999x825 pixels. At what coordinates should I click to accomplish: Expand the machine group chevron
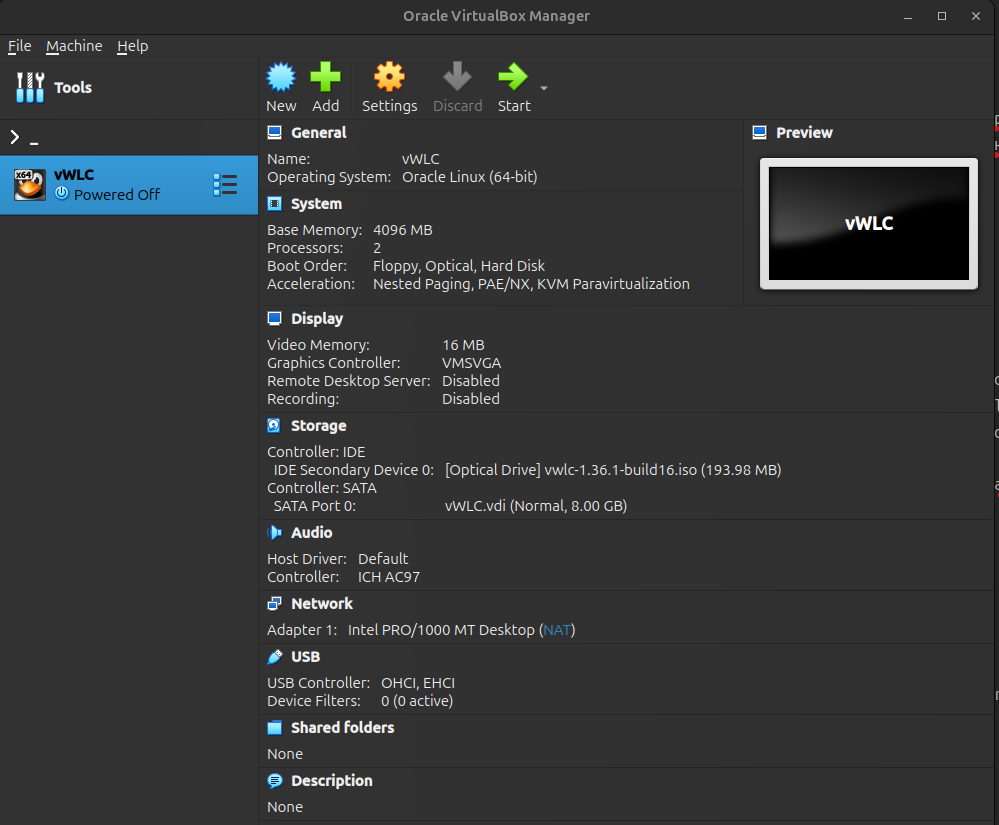(15, 137)
